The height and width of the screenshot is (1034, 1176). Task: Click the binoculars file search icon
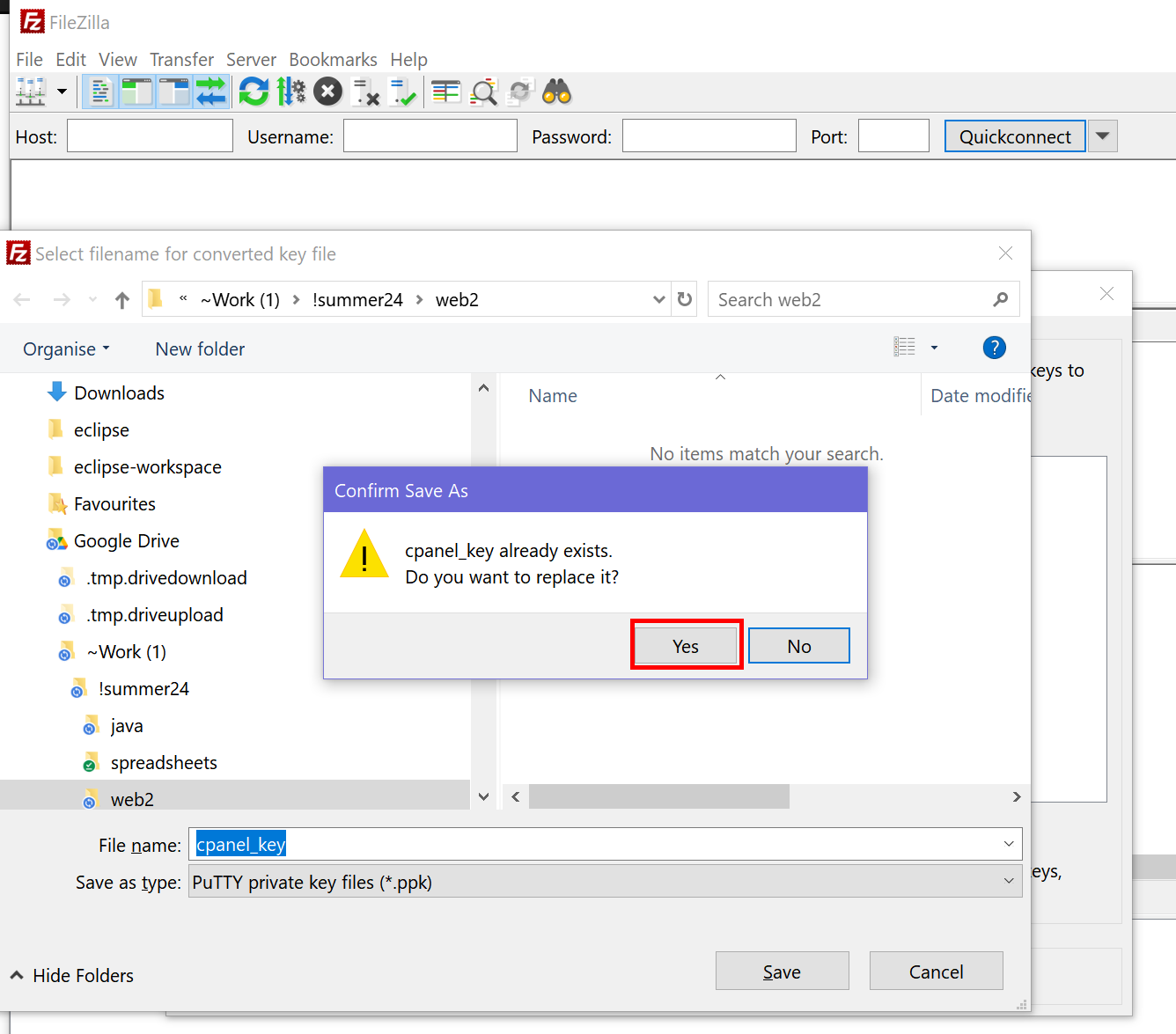tap(557, 92)
